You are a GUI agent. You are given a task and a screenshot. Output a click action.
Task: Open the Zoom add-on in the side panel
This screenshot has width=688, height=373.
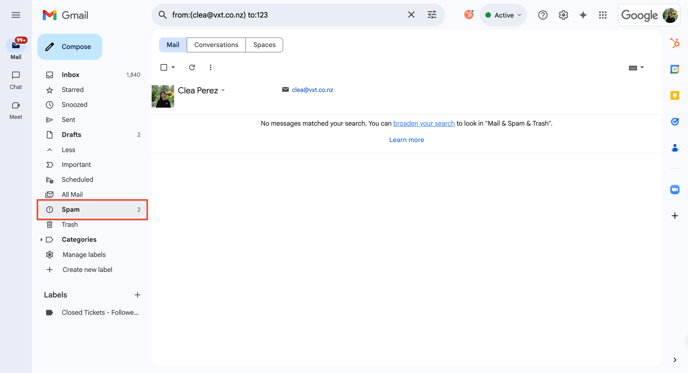pos(675,189)
